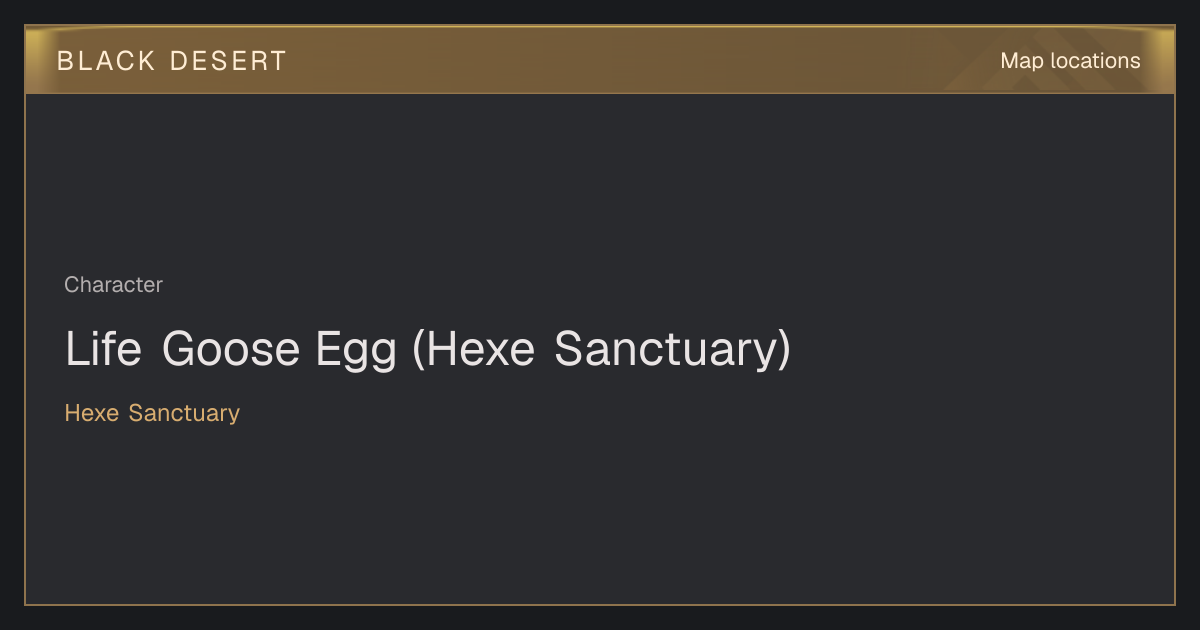1200x630 pixels.
Task: Click the BLACK DESERT logo text
Action: point(172,61)
